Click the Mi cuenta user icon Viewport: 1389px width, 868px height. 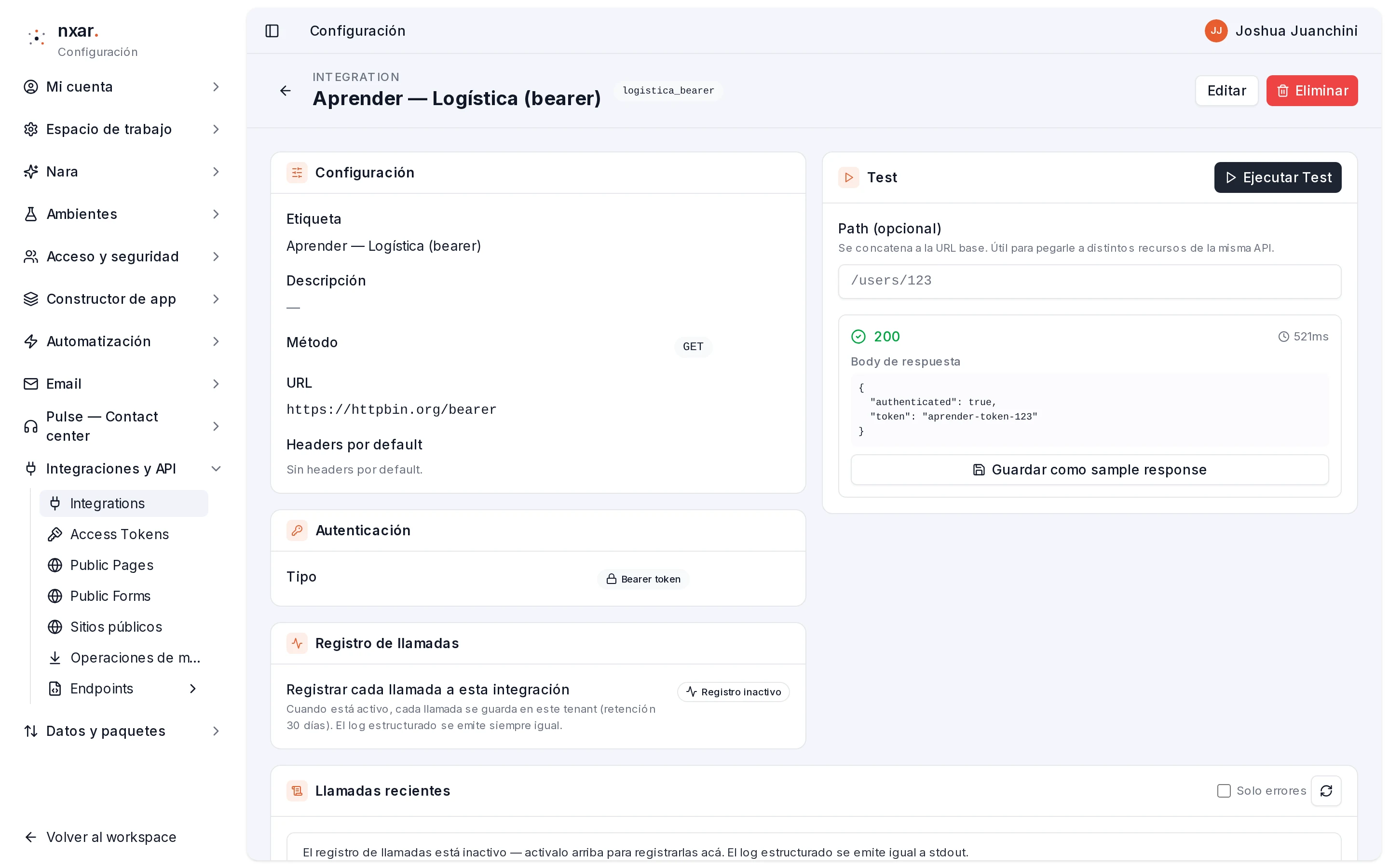pos(31,87)
